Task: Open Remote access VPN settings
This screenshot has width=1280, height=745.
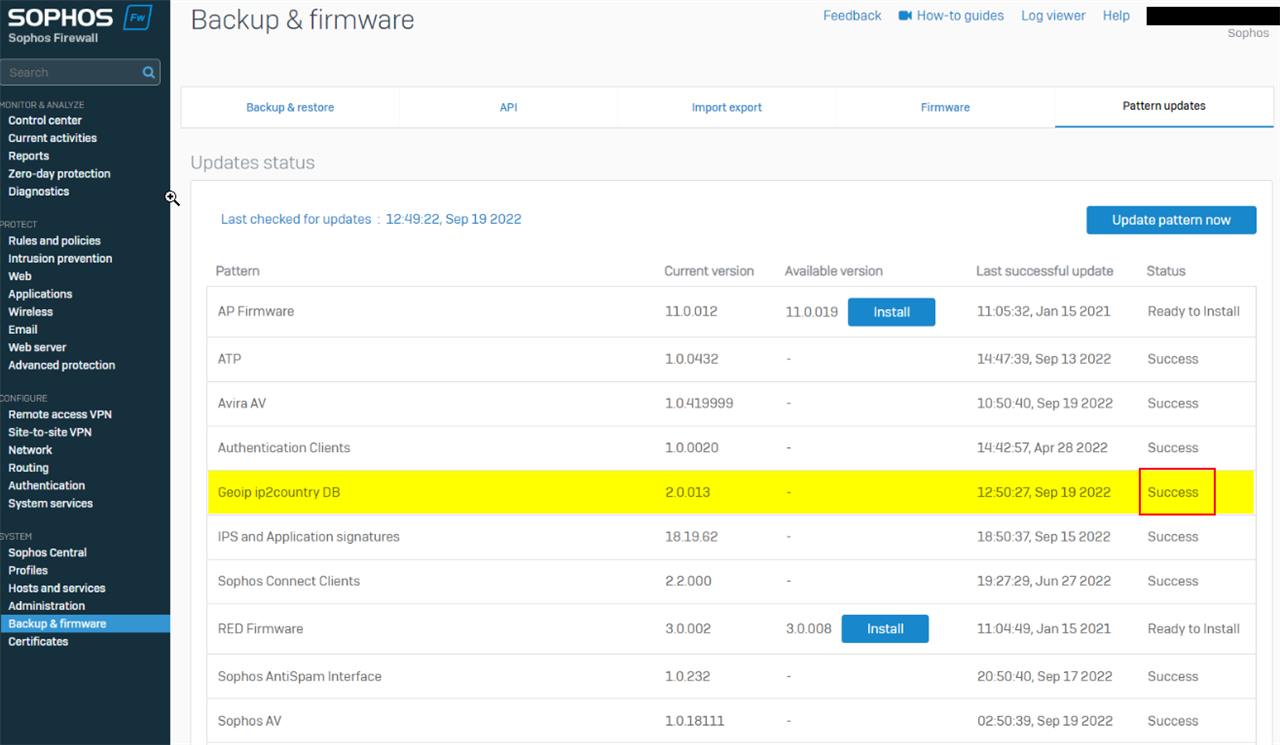Action: [x=60, y=415]
